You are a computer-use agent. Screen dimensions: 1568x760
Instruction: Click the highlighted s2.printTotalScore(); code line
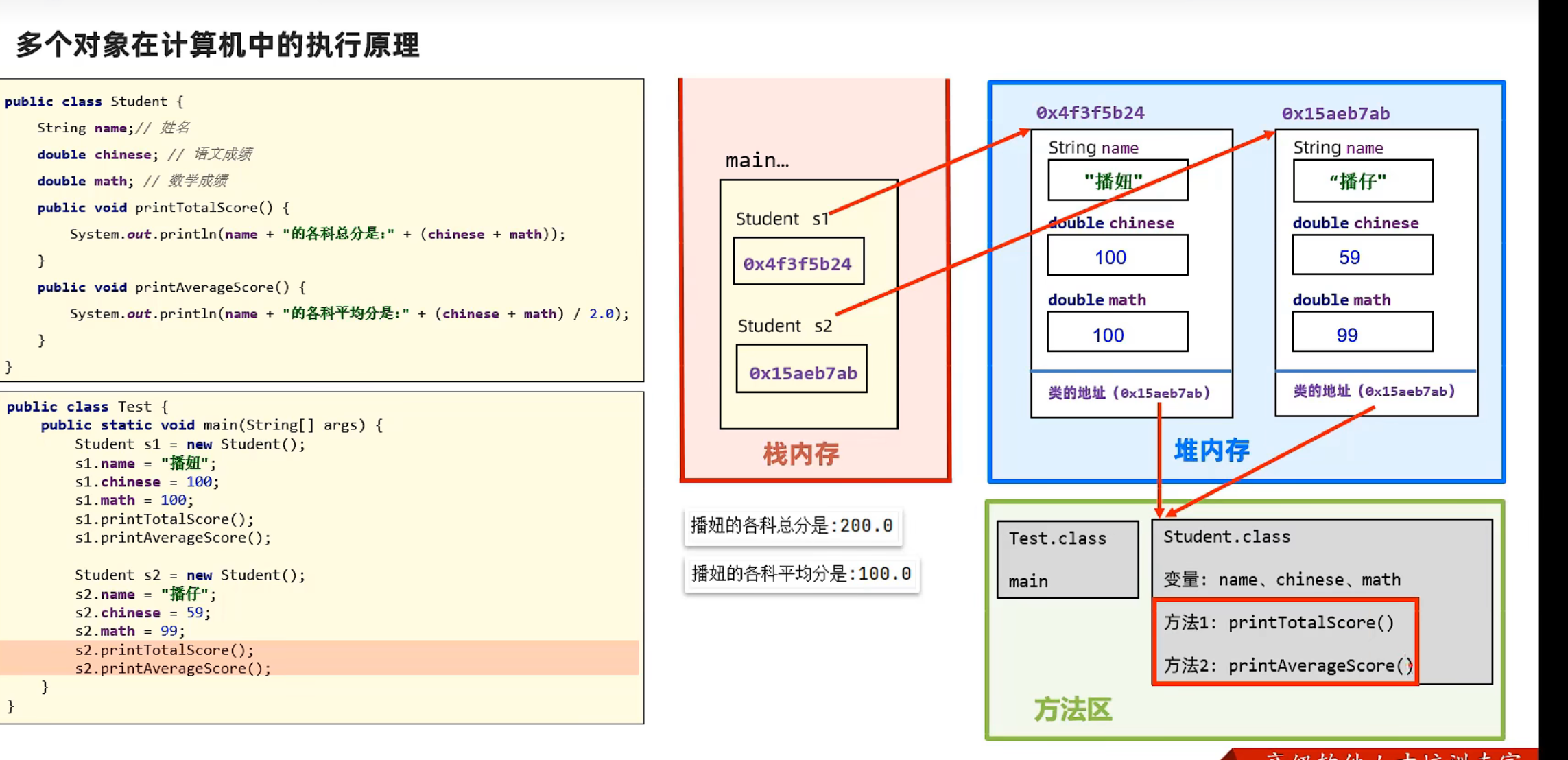coord(164,650)
